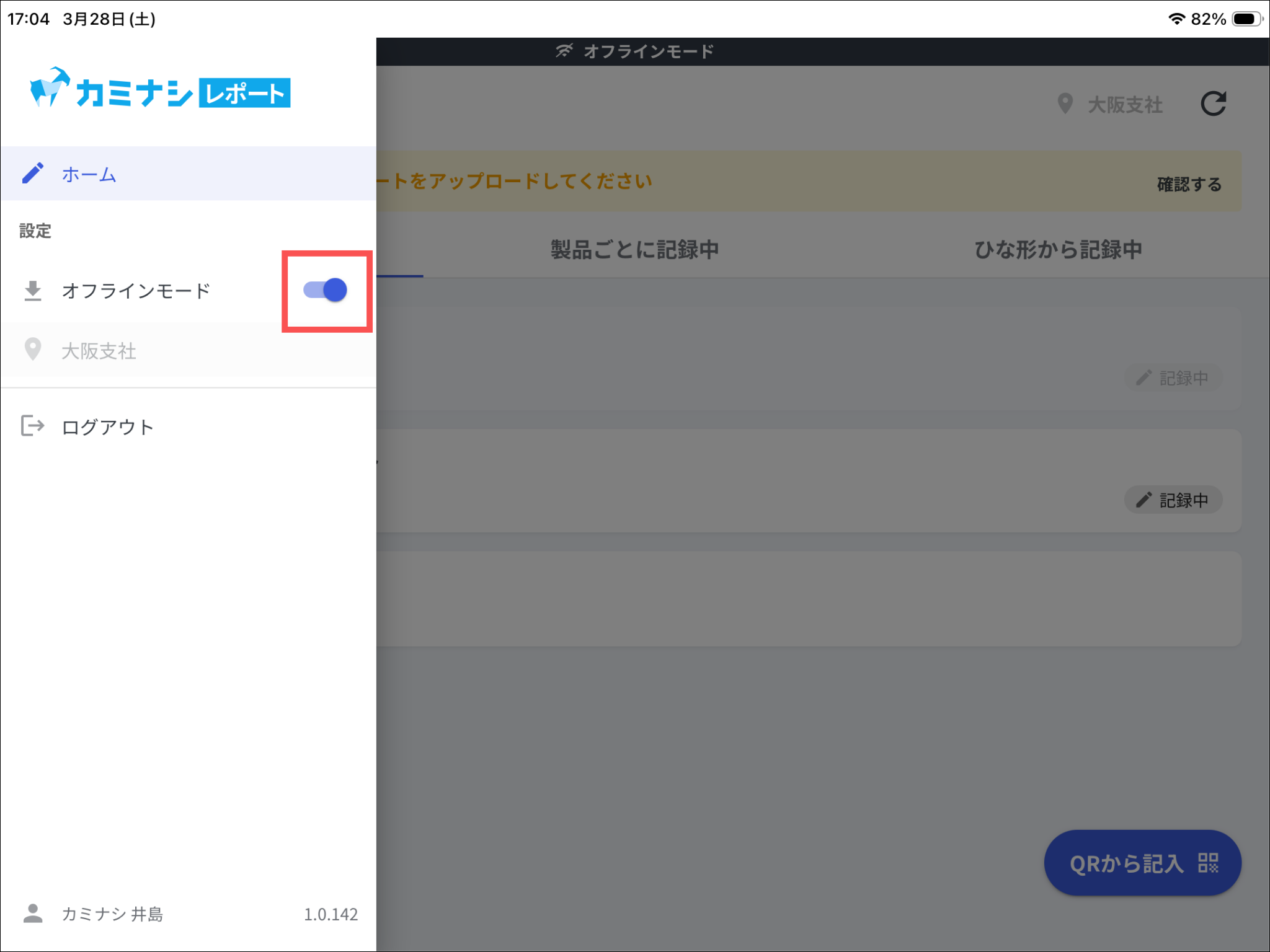
Task: Click the version number 1.0.142
Action: pyautogui.click(x=331, y=914)
